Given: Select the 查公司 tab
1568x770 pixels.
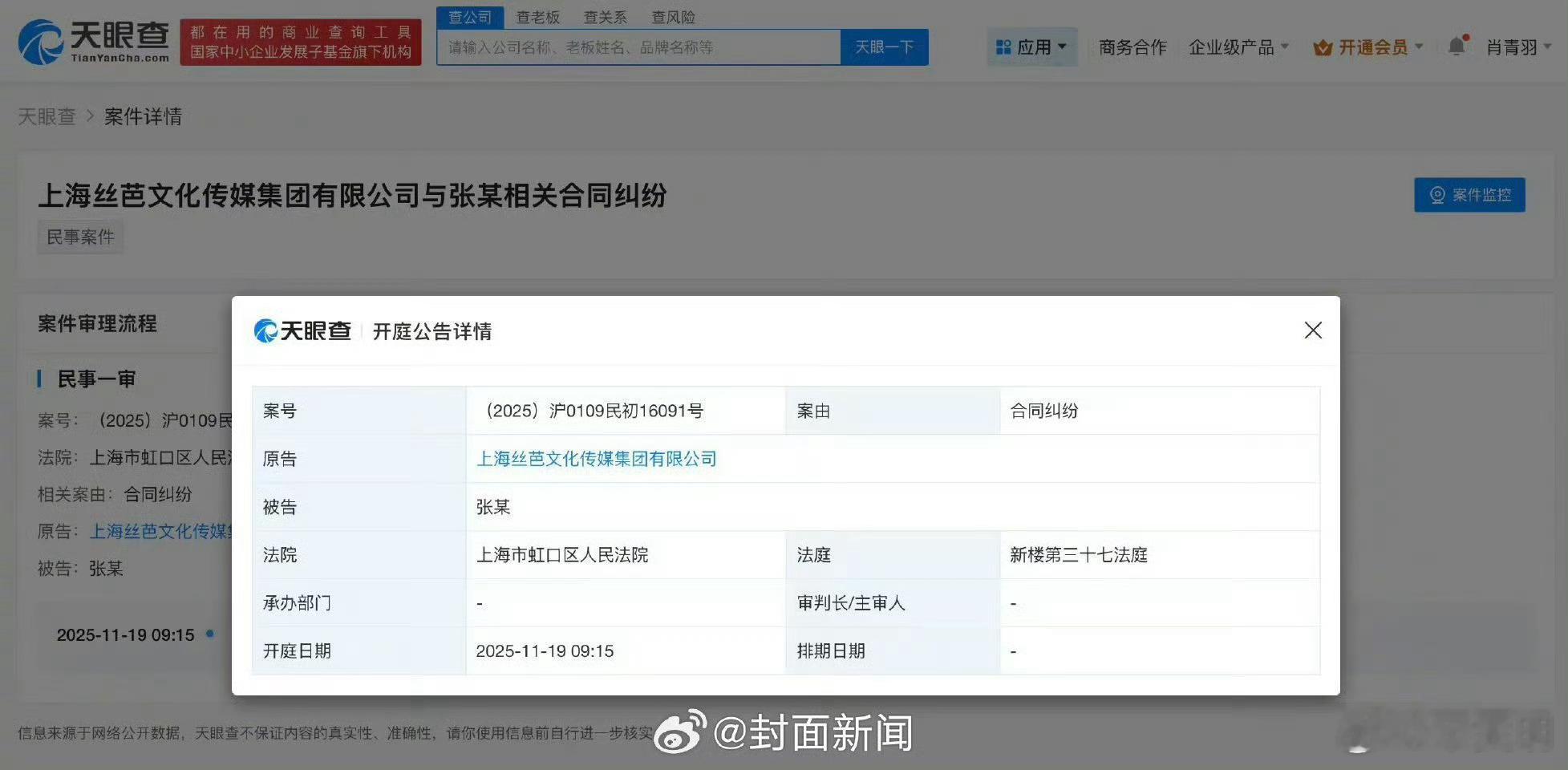Looking at the screenshot, I should 470,17.
